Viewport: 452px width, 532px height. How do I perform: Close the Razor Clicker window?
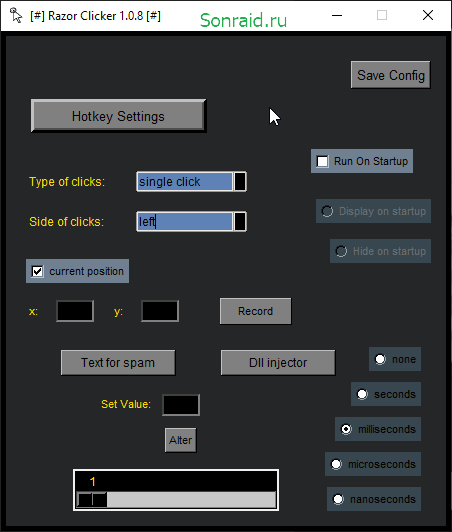[428, 15]
